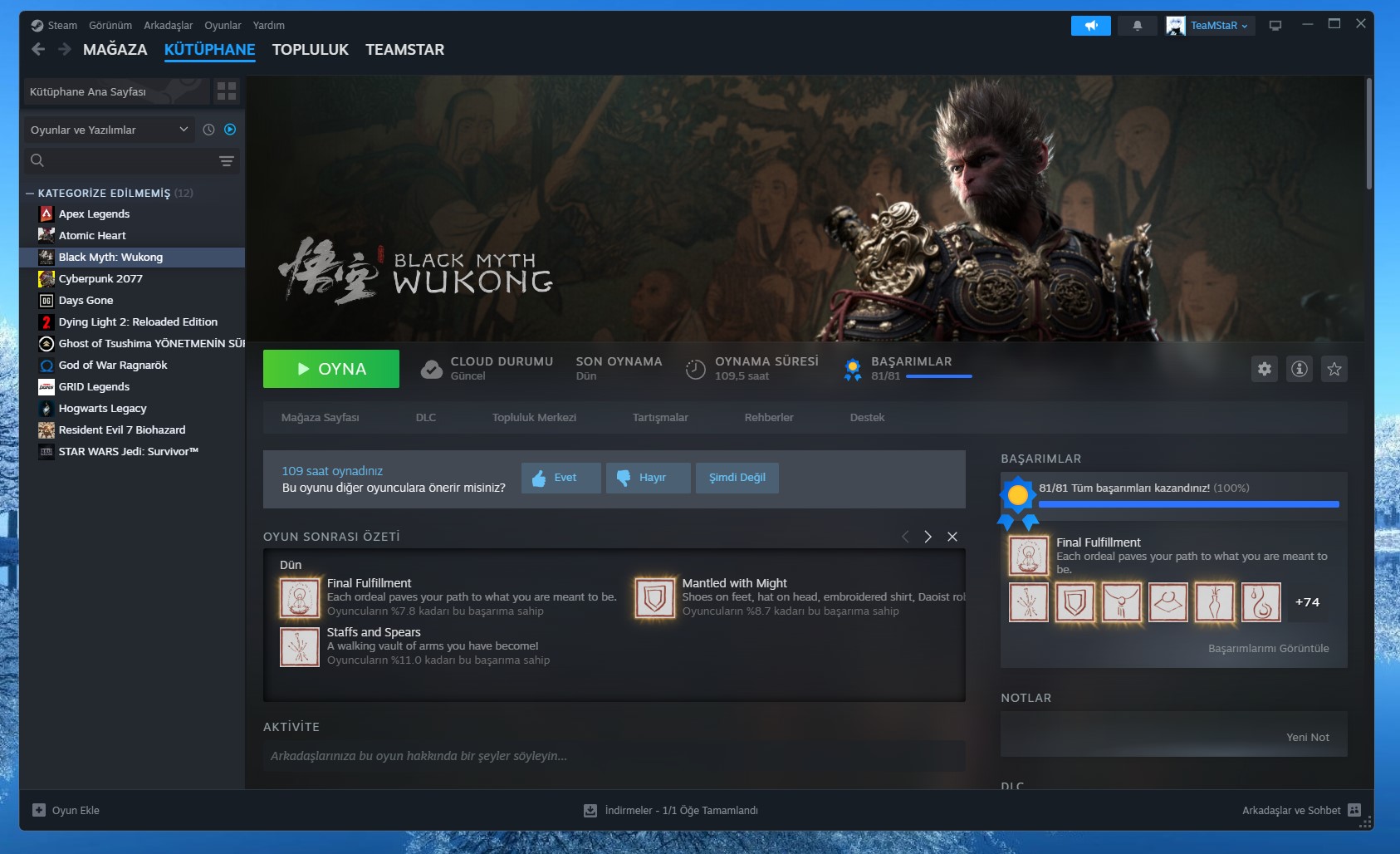The height and width of the screenshot is (854, 1400).
Task: Open Rehberler link
Action: click(769, 417)
